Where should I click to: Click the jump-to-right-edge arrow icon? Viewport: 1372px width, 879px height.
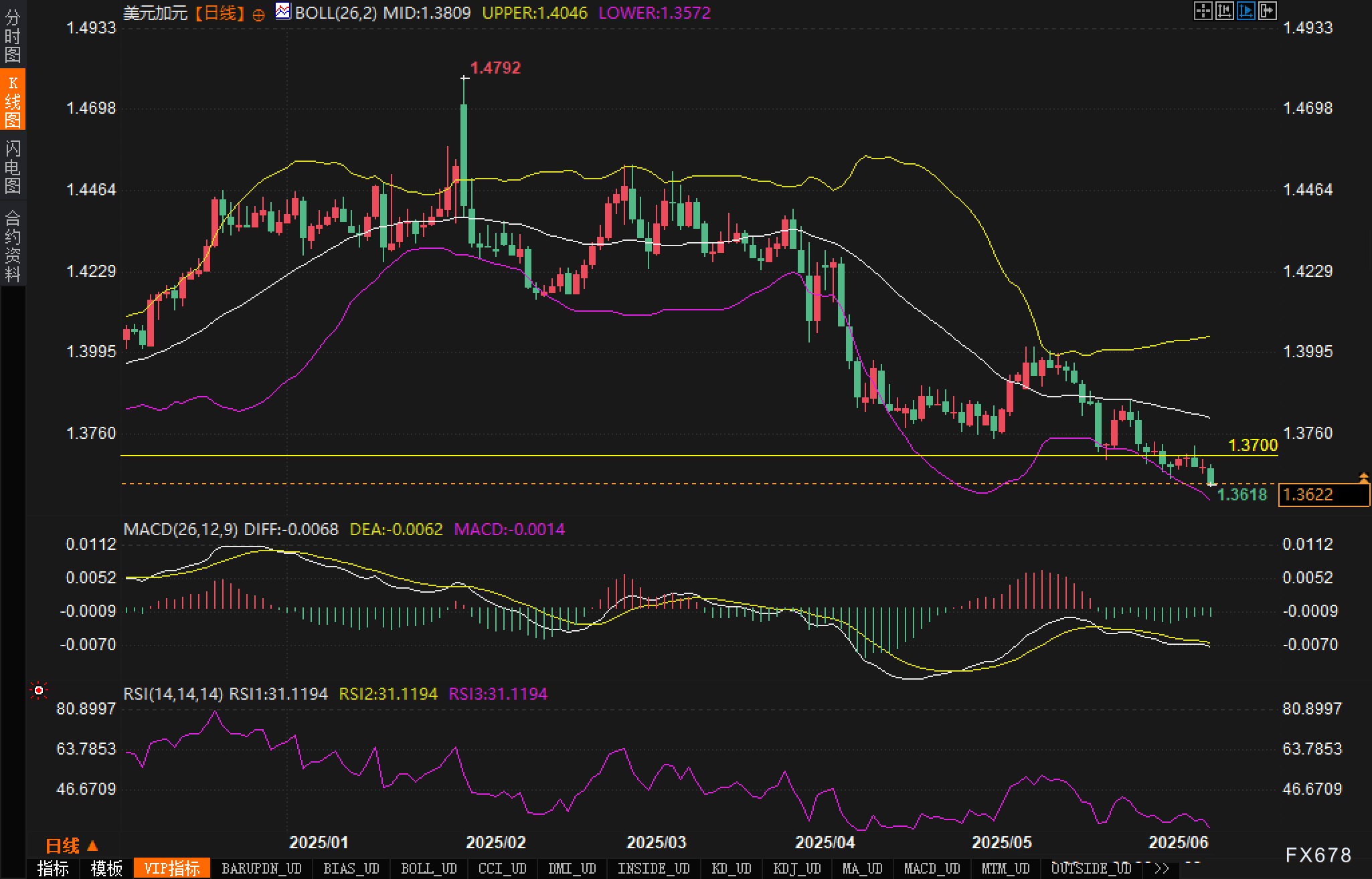click(1267, 11)
